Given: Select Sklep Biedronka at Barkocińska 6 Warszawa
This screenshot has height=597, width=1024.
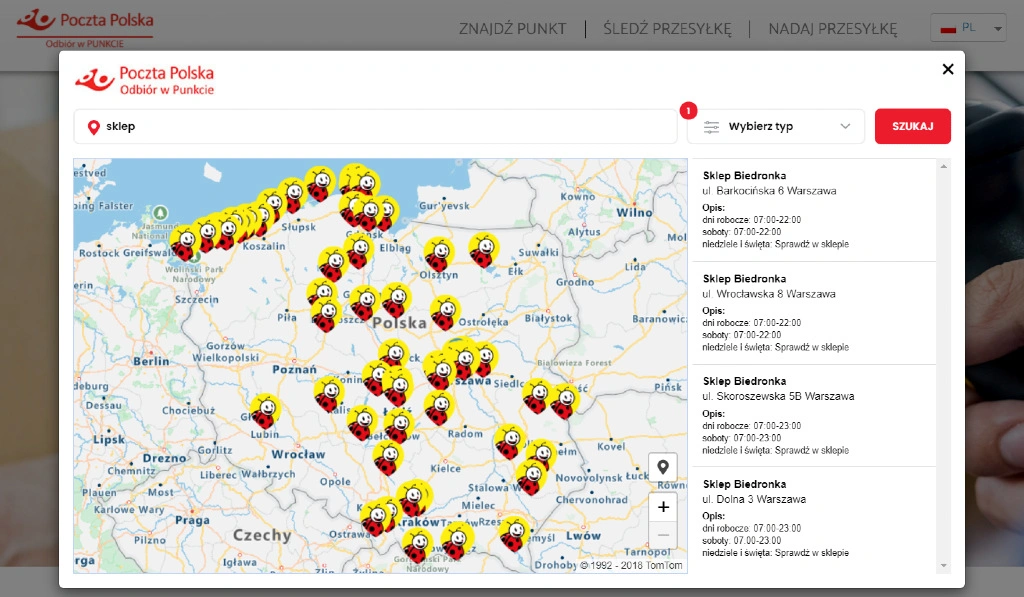Looking at the screenshot, I should click(x=814, y=210).
